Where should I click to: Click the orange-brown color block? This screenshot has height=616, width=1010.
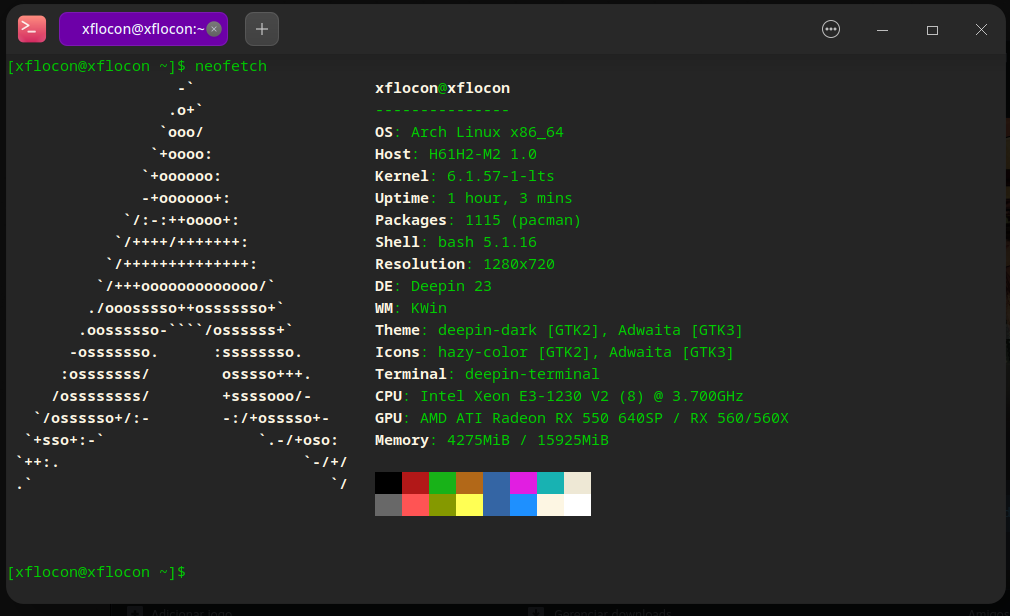click(x=470, y=483)
